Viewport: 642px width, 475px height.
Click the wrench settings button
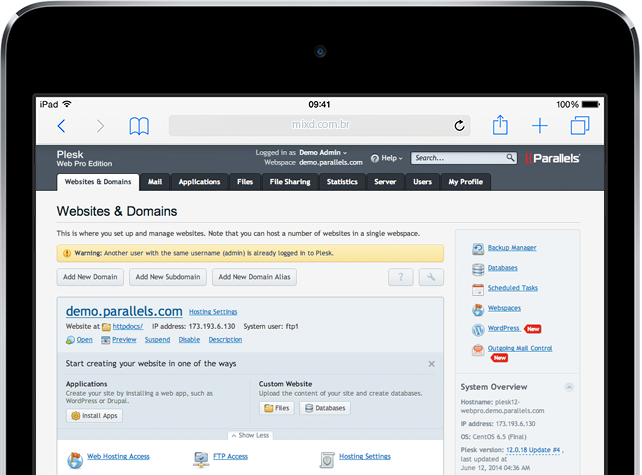click(x=431, y=277)
